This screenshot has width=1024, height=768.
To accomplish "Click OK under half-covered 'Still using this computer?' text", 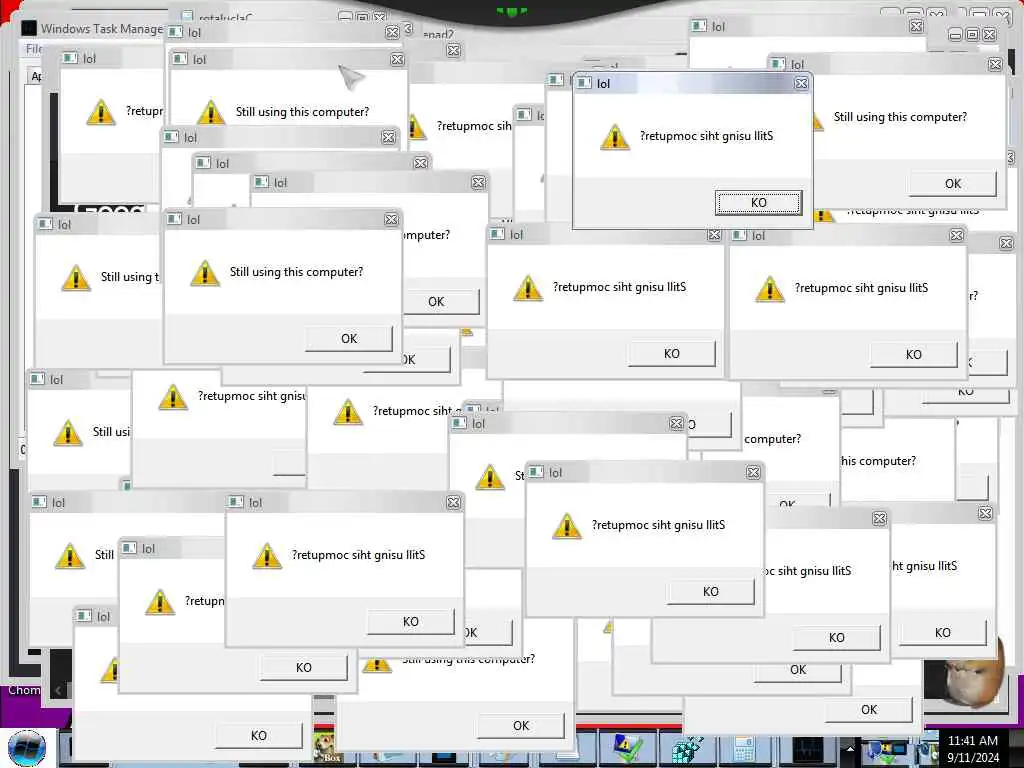I will coord(520,726).
